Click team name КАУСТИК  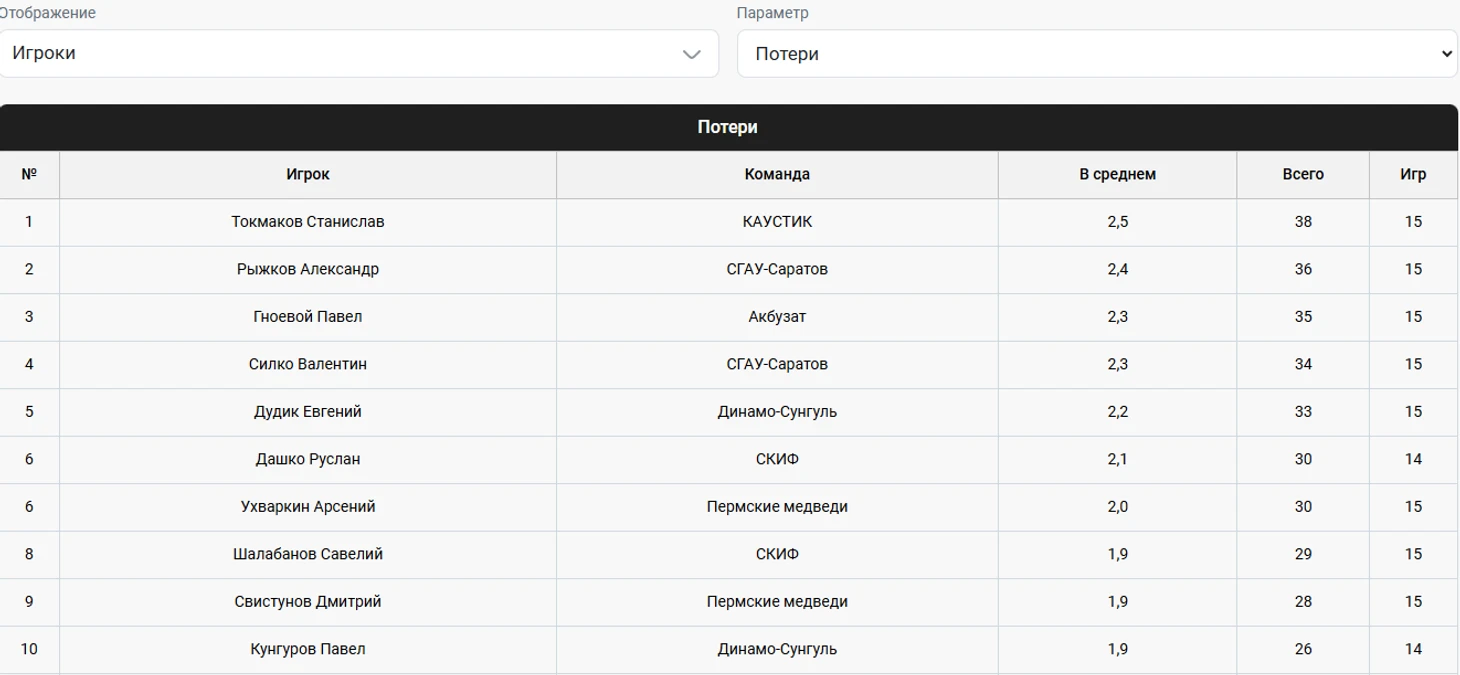tap(777, 222)
